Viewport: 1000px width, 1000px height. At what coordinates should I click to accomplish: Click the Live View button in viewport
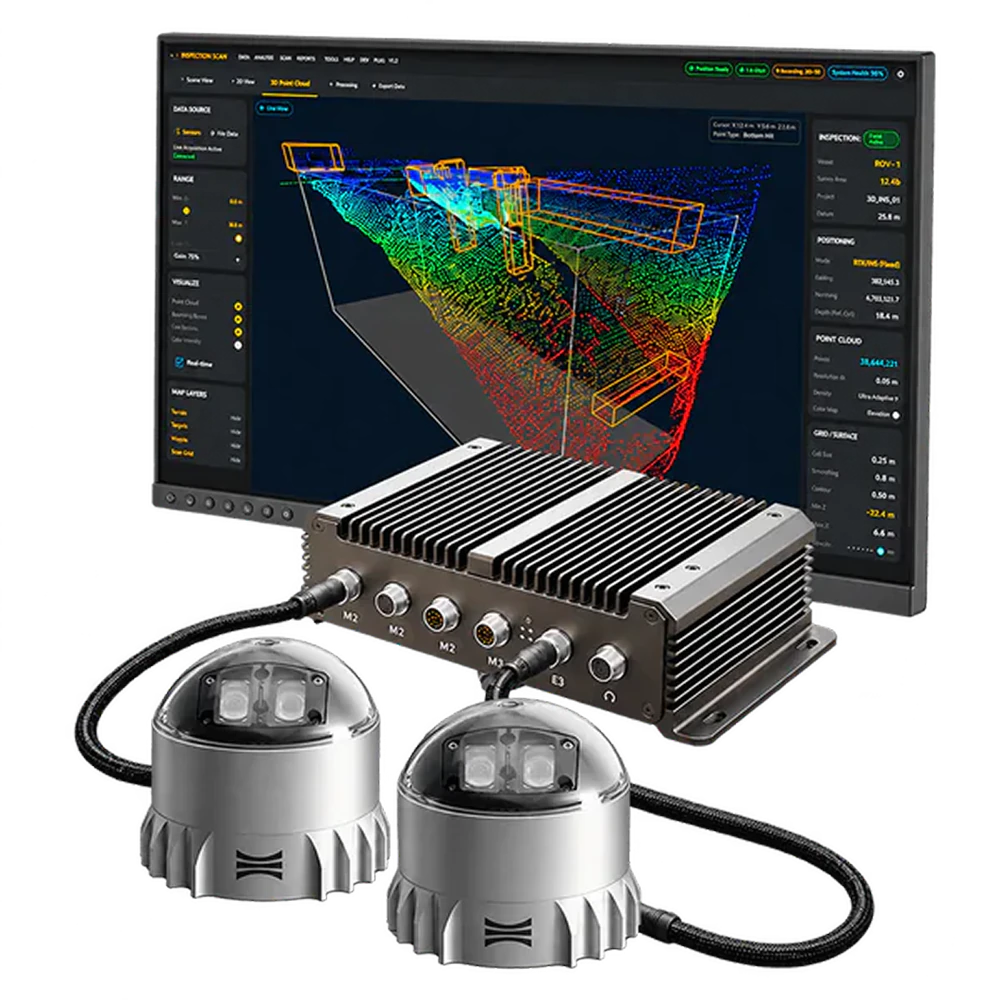[274, 108]
